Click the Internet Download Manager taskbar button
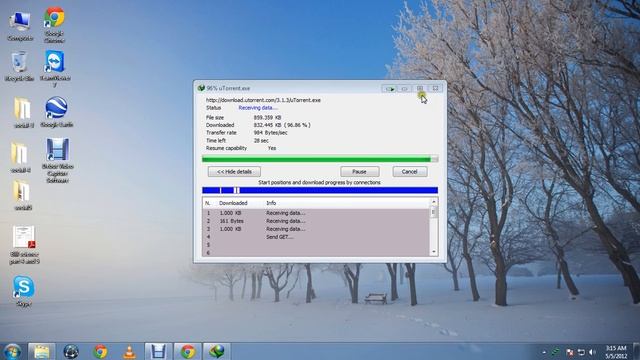The height and width of the screenshot is (360, 640). coord(217,351)
